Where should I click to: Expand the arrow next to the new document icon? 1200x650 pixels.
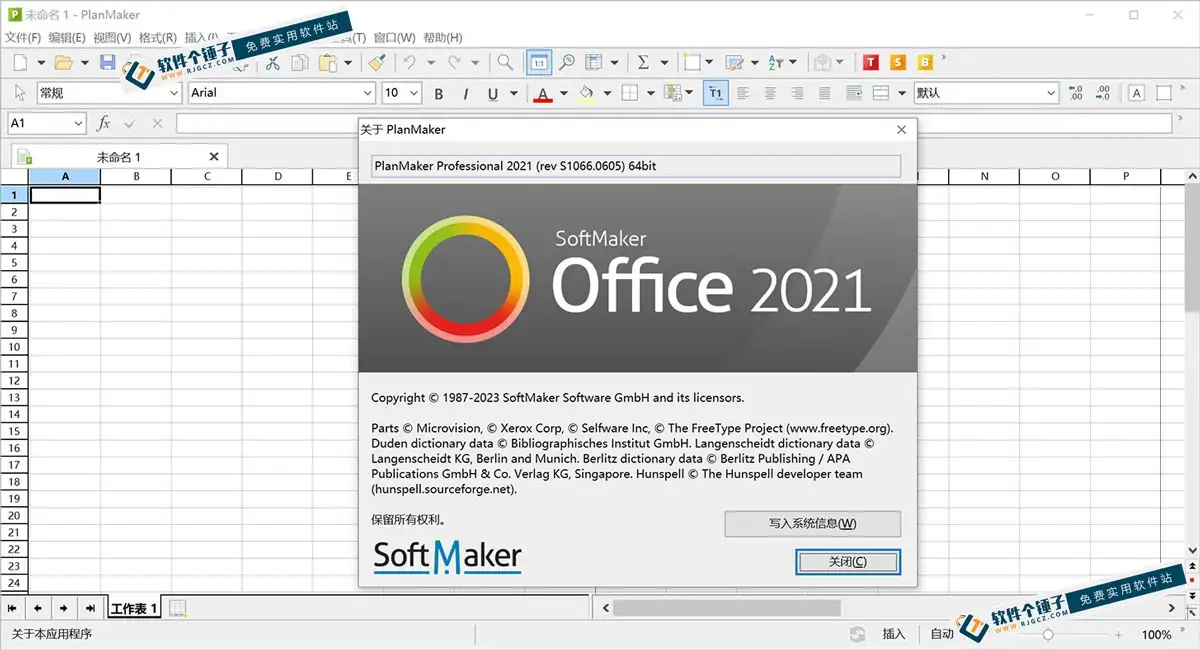[40, 62]
